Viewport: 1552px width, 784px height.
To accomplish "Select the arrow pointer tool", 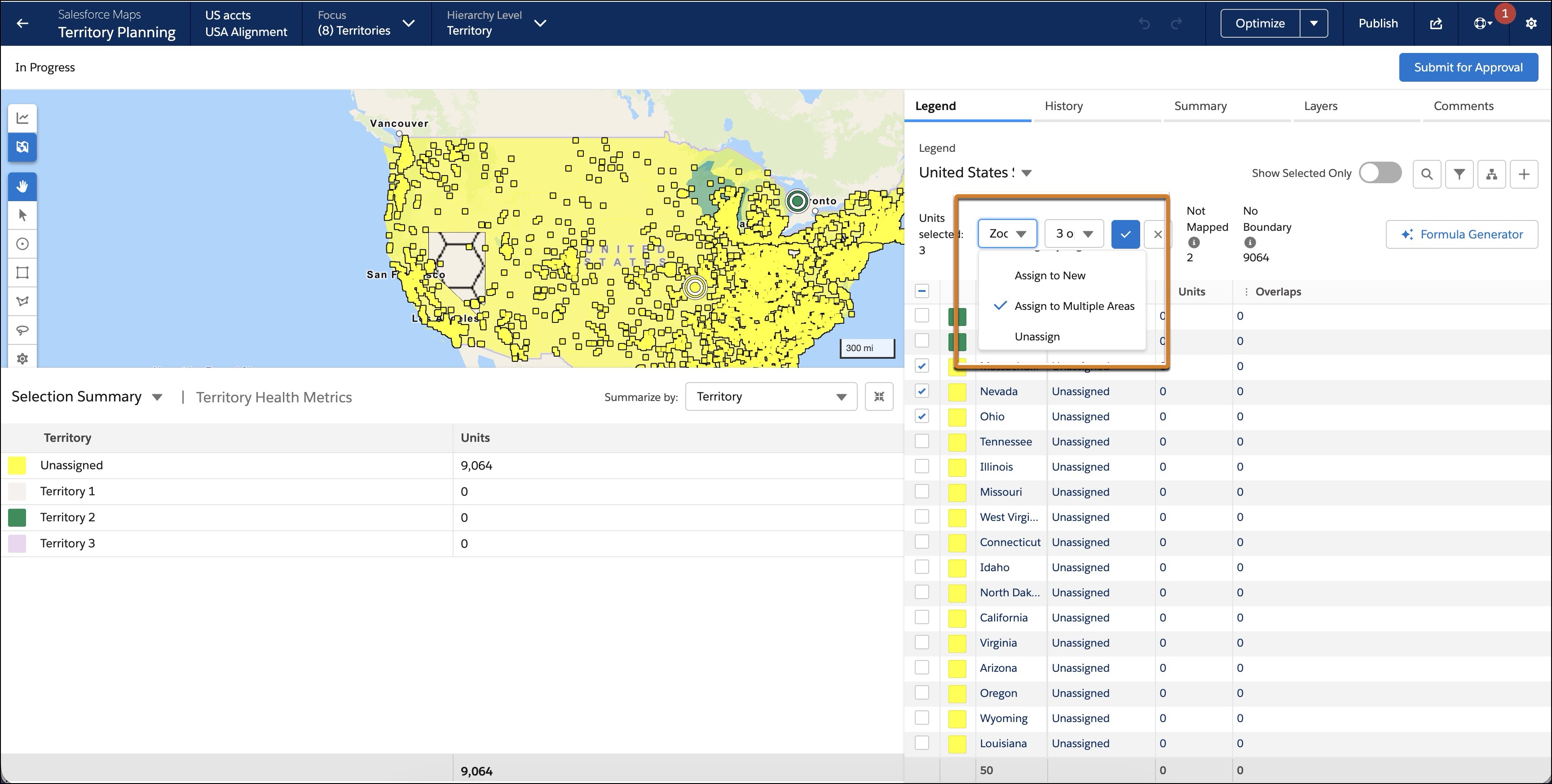I will (x=22, y=215).
